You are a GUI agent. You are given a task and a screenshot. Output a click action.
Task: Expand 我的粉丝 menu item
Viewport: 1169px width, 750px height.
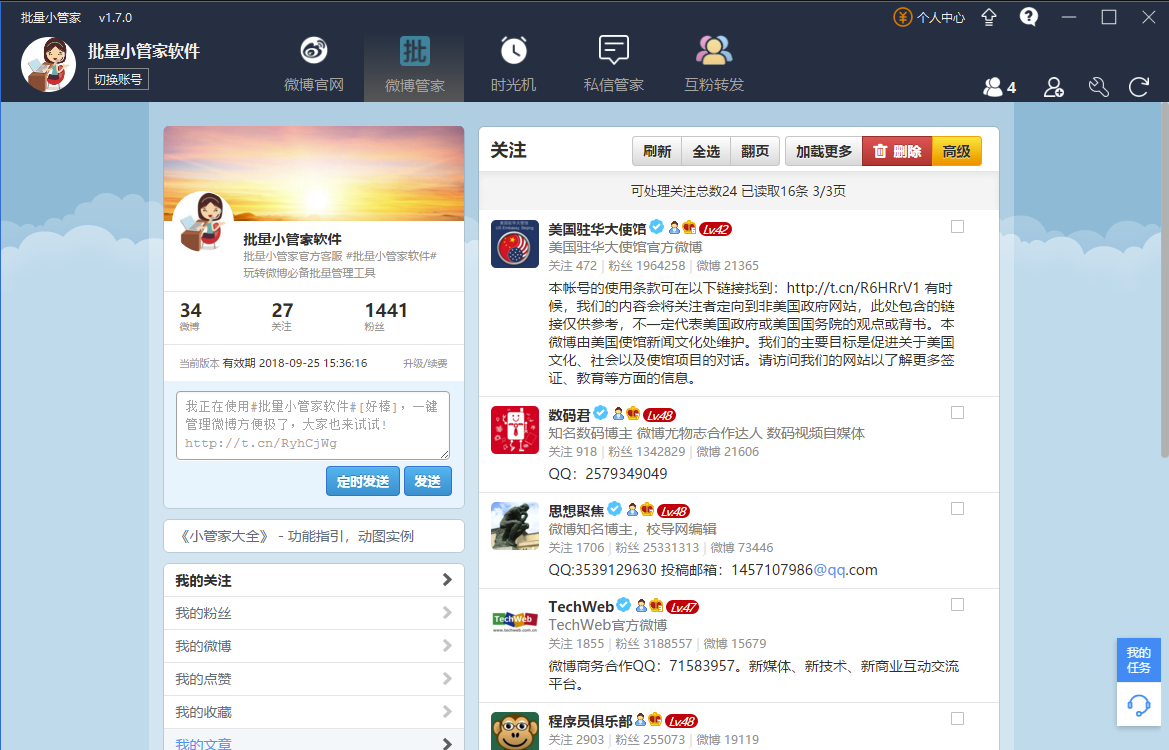314,613
